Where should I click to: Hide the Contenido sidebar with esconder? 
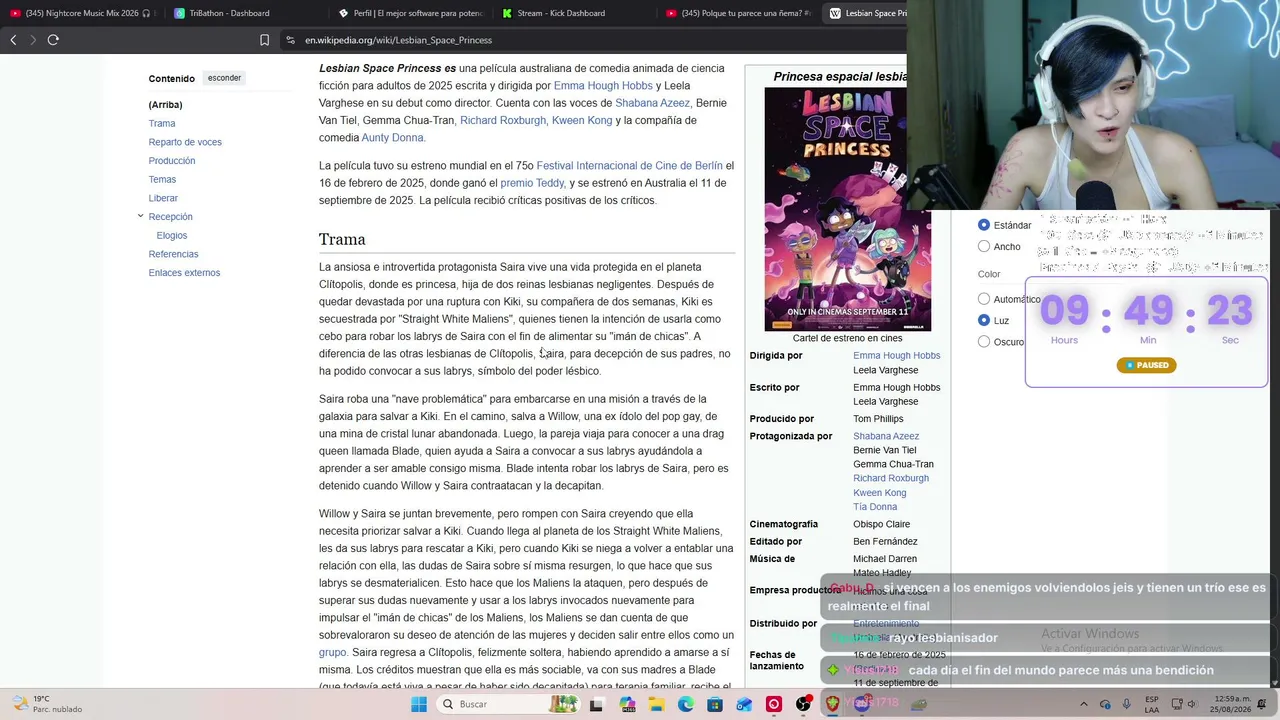tap(225, 78)
